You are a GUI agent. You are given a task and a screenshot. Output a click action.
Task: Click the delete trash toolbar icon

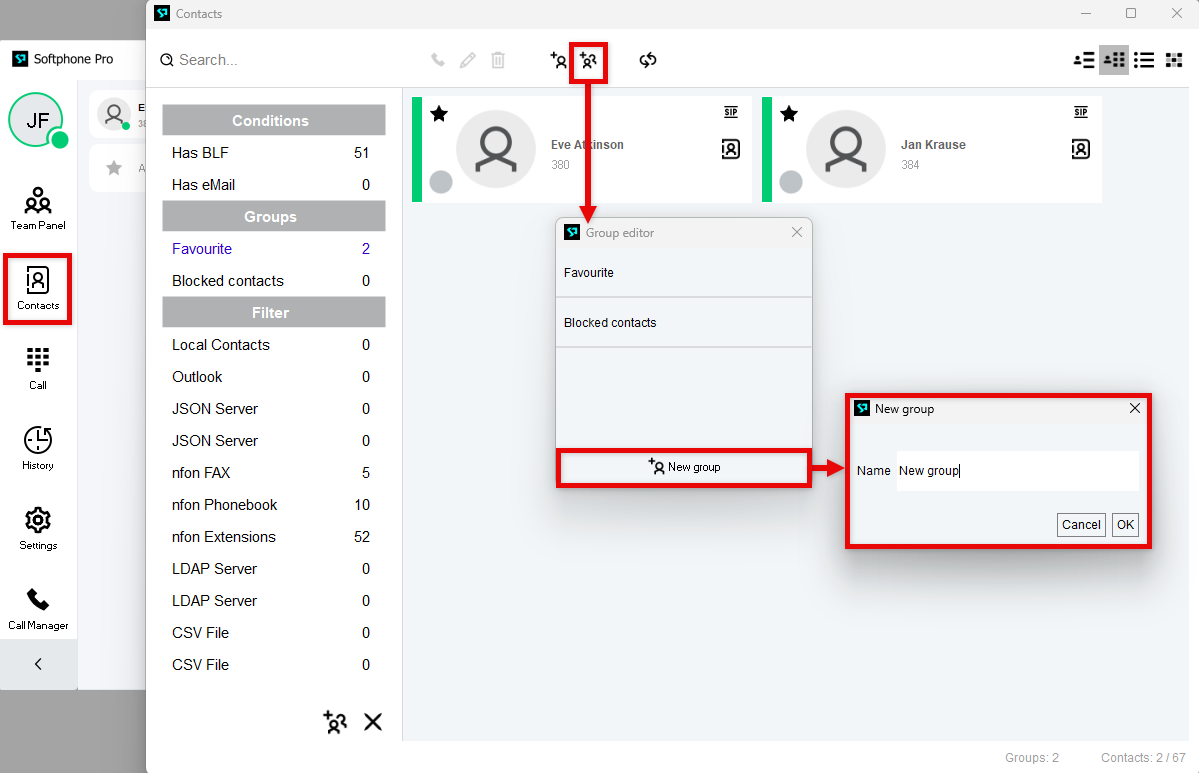(498, 60)
